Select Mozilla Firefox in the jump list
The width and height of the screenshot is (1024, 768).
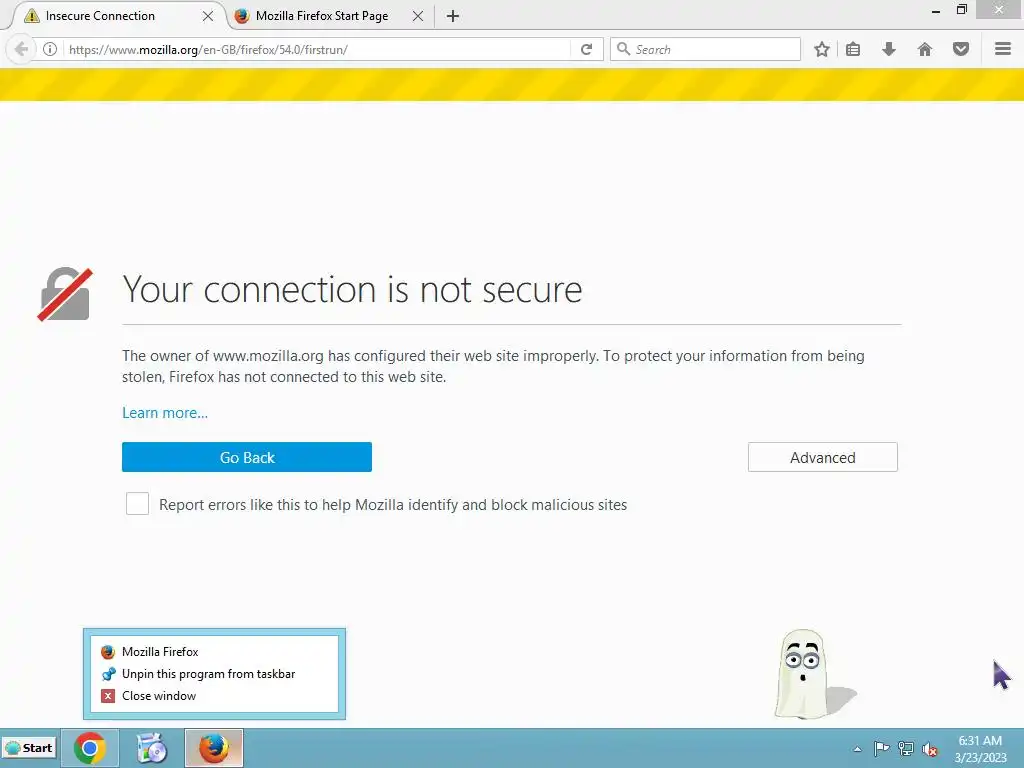tap(214, 652)
